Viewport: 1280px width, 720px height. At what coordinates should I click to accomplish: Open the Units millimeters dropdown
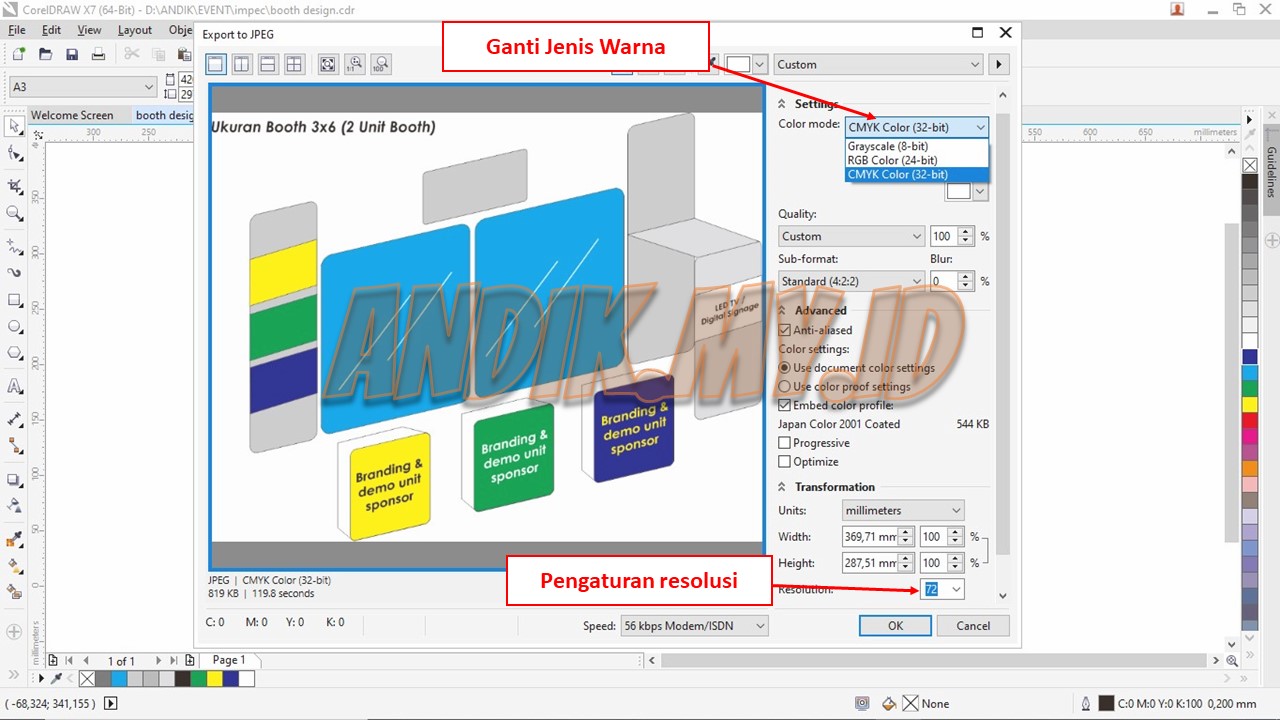(902, 510)
